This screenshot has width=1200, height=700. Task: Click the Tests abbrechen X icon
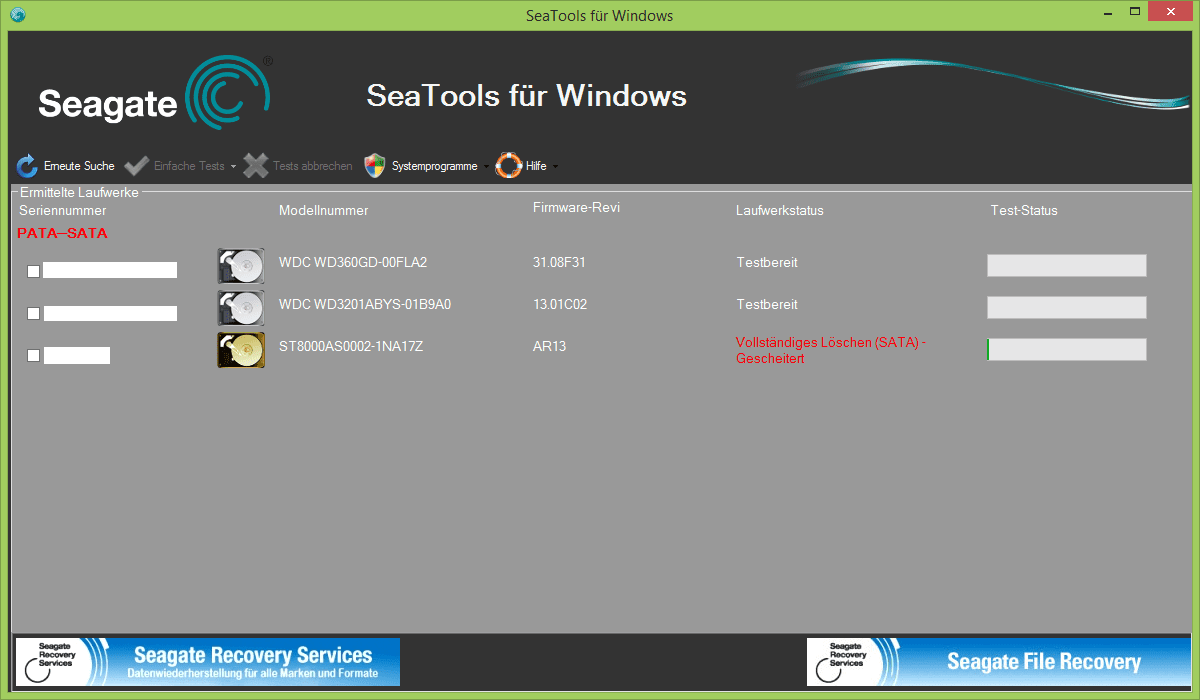click(257, 166)
